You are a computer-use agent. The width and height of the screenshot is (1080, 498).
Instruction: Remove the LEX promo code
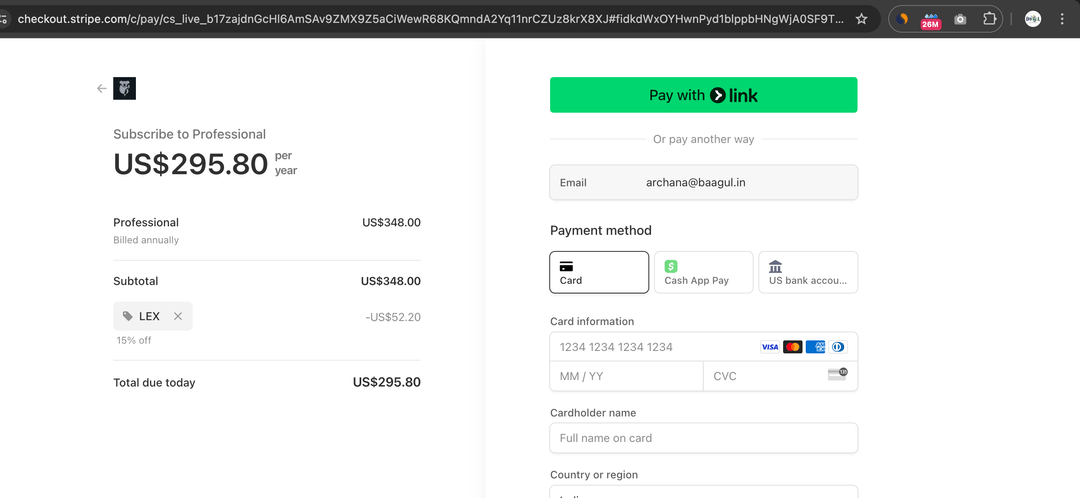[x=178, y=316]
